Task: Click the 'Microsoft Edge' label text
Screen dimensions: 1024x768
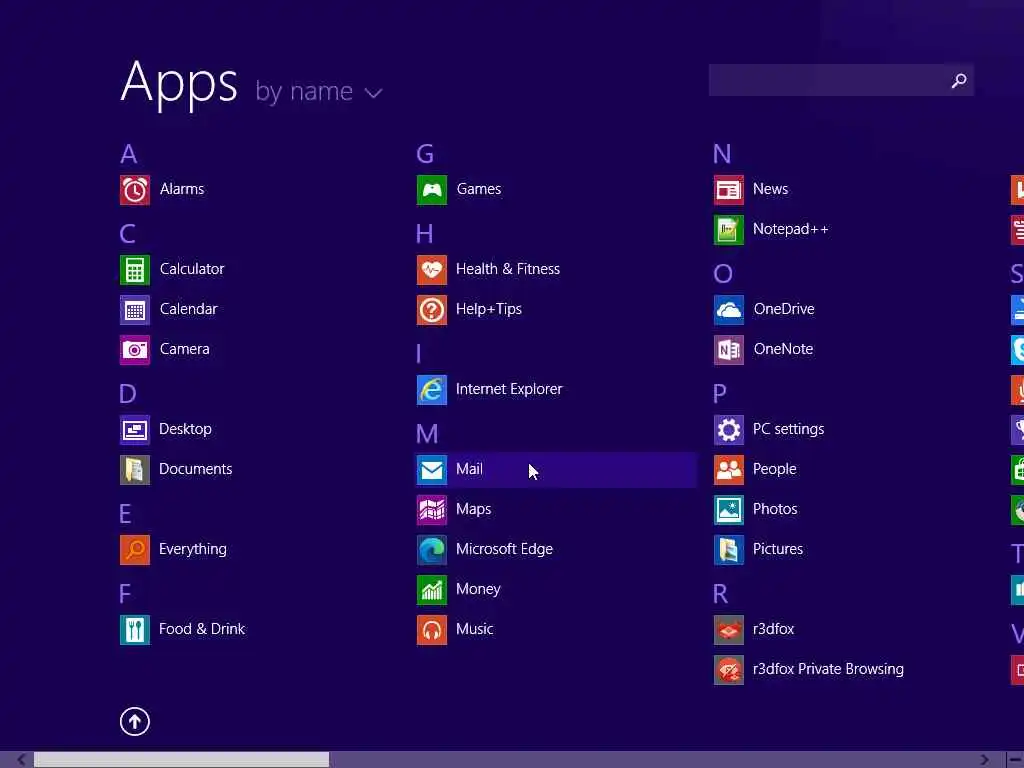Action: (x=504, y=549)
